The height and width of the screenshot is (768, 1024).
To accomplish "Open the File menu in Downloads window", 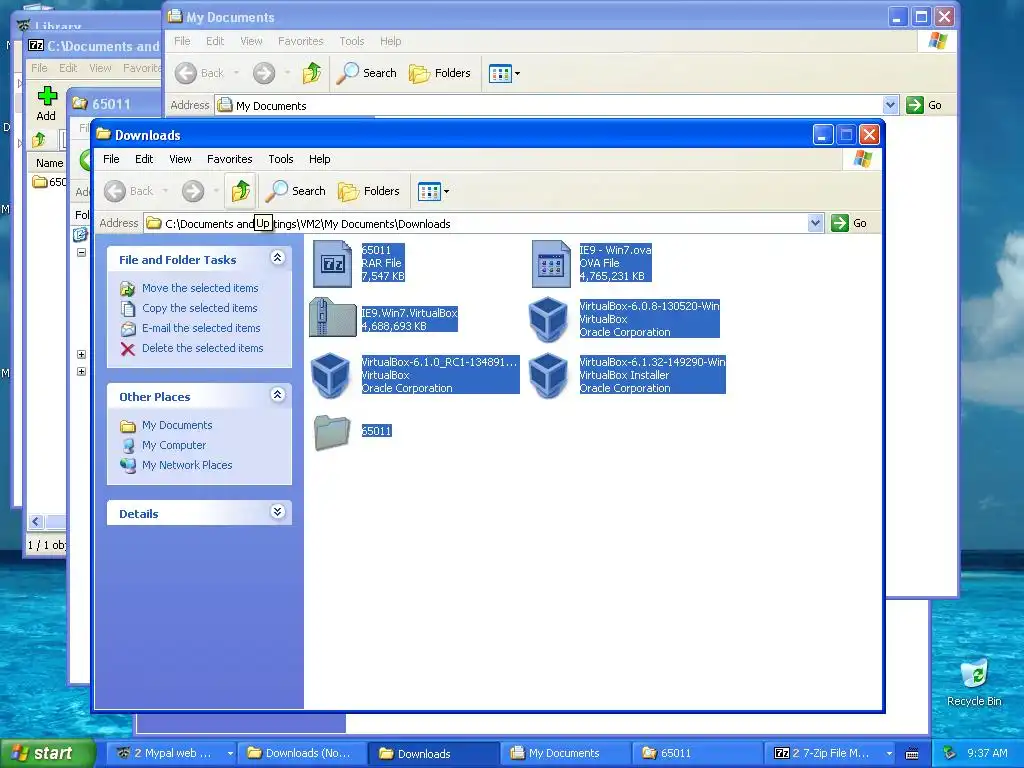I will click(111, 159).
